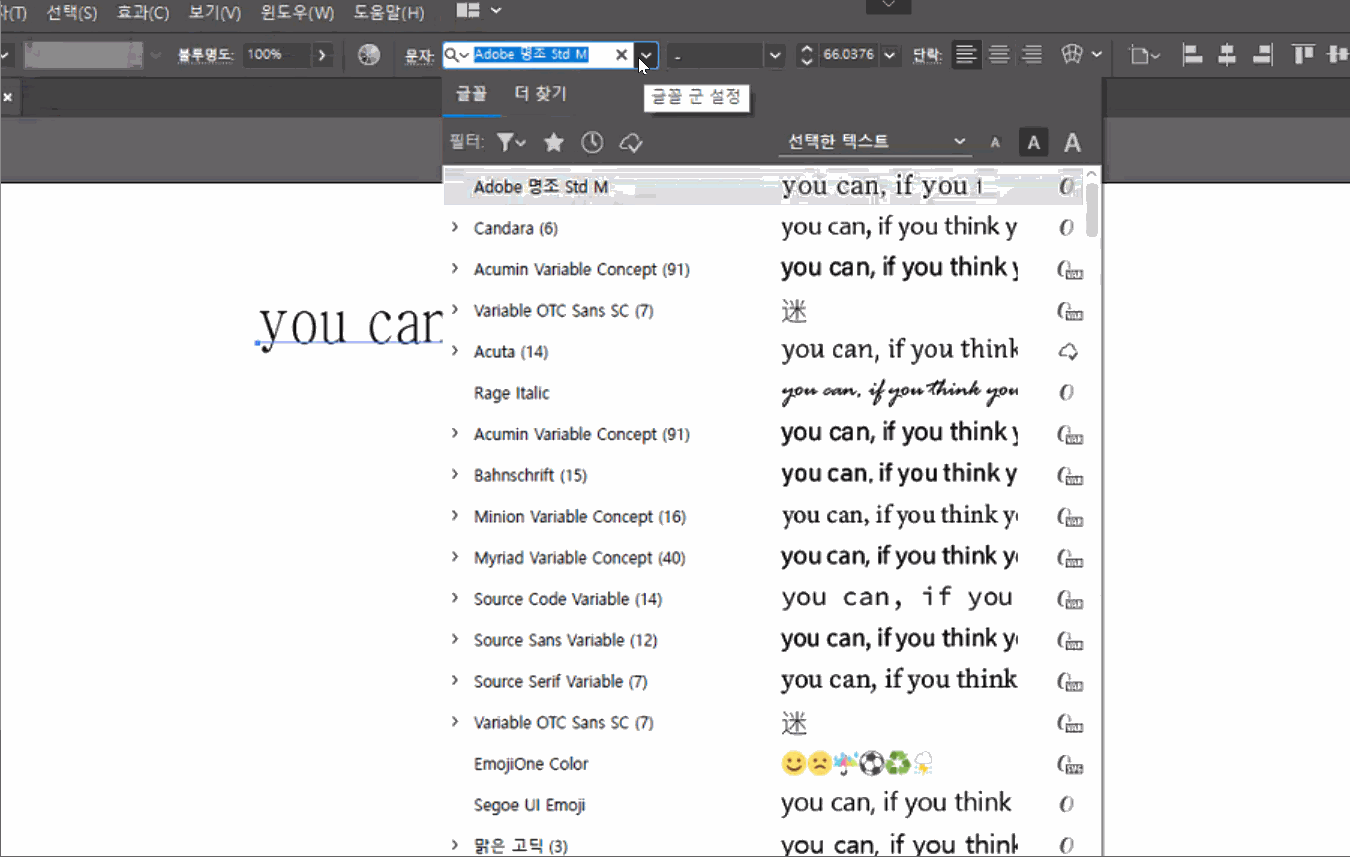This screenshot has width=1350, height=857.
Task: Open the font size dropdown arrow
Action: [x=890, y=55]
